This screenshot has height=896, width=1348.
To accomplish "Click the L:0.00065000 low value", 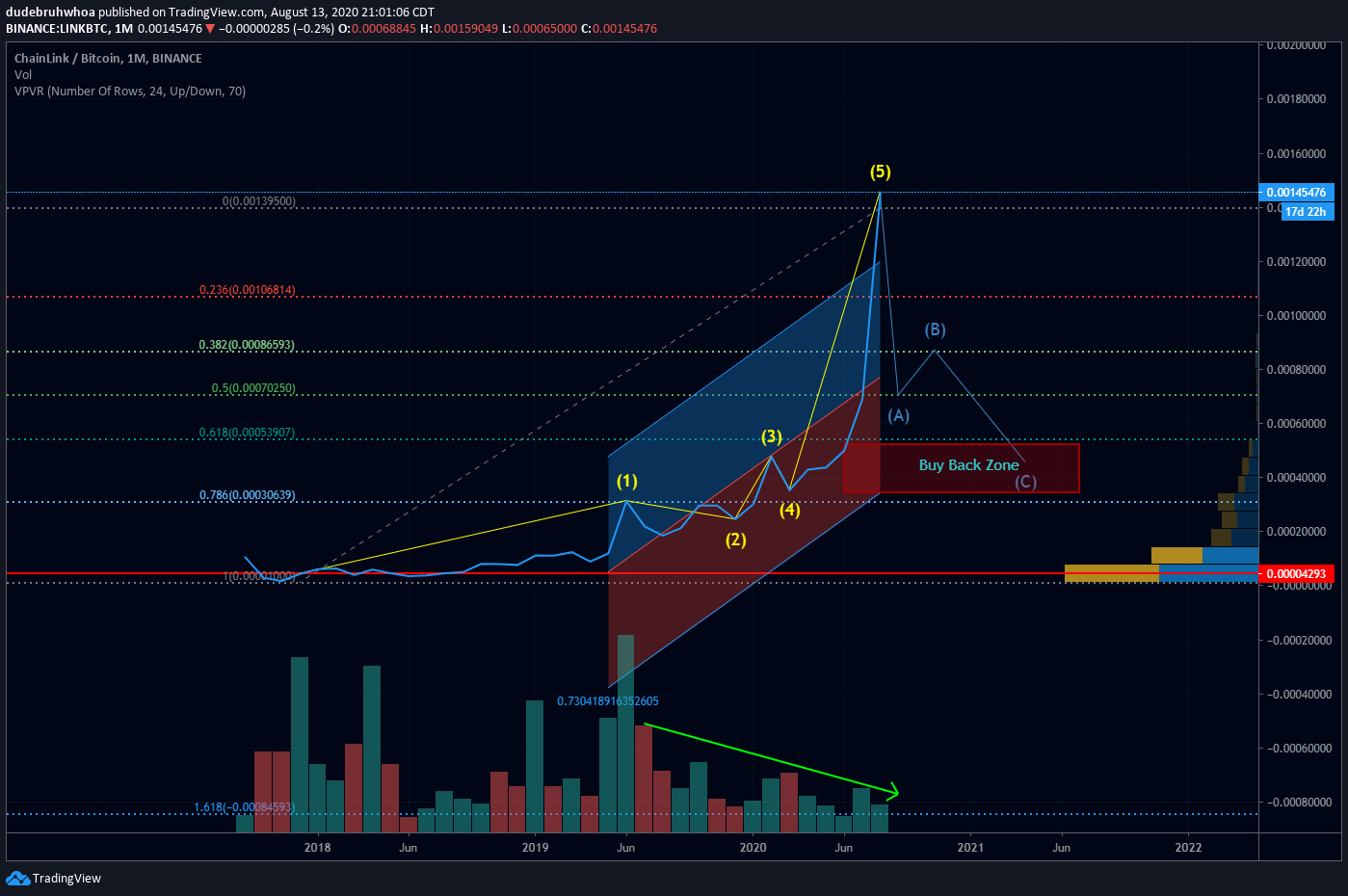I will click(540, 29).
